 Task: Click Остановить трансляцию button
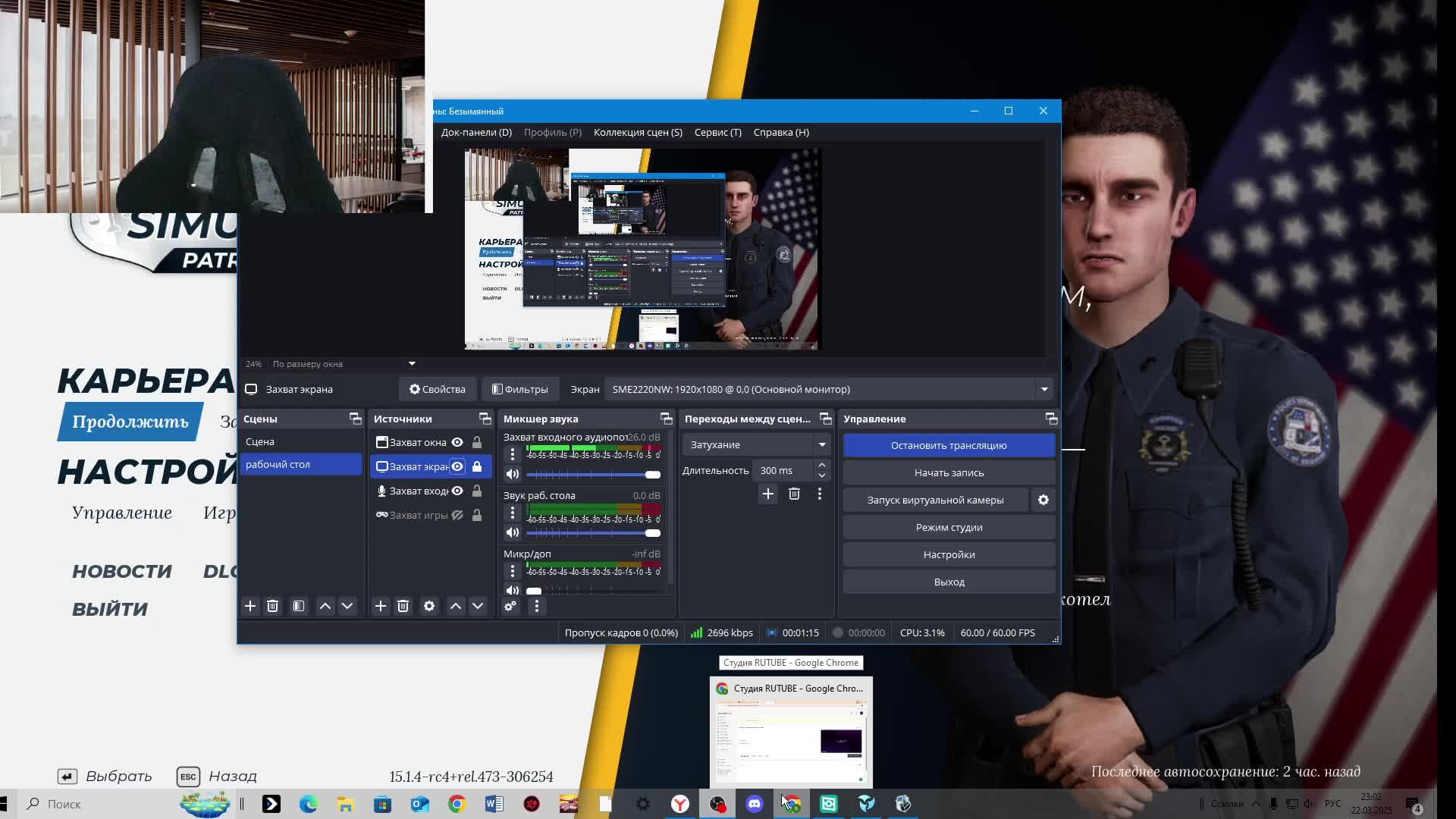pos(949,445)
